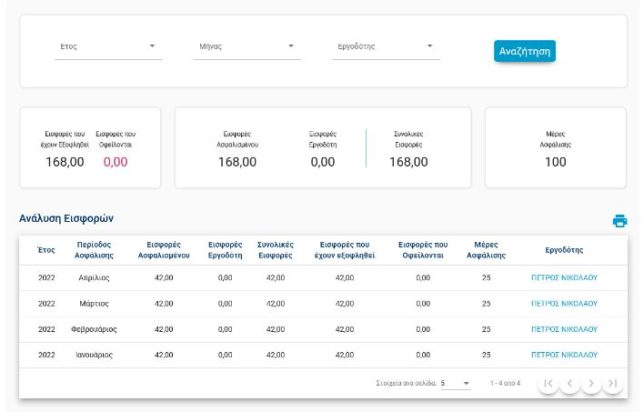
Task: Click the Μέρες Ασφάλισης column header
Action: coord(486,250)
